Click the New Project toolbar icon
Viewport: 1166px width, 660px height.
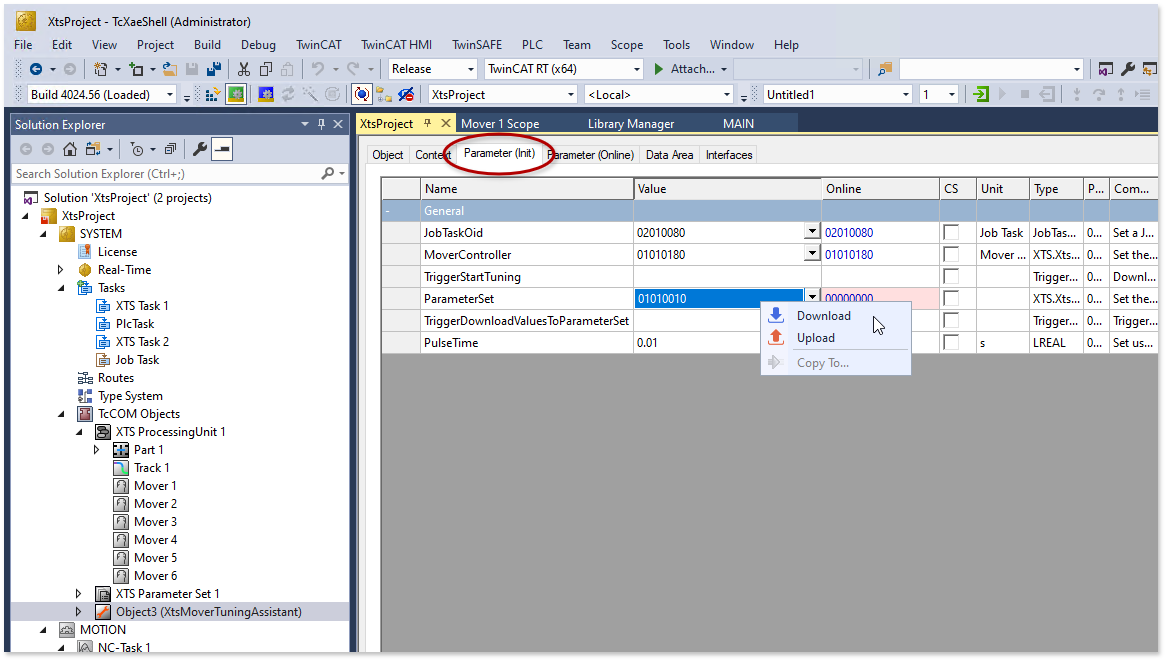[100, 69]
